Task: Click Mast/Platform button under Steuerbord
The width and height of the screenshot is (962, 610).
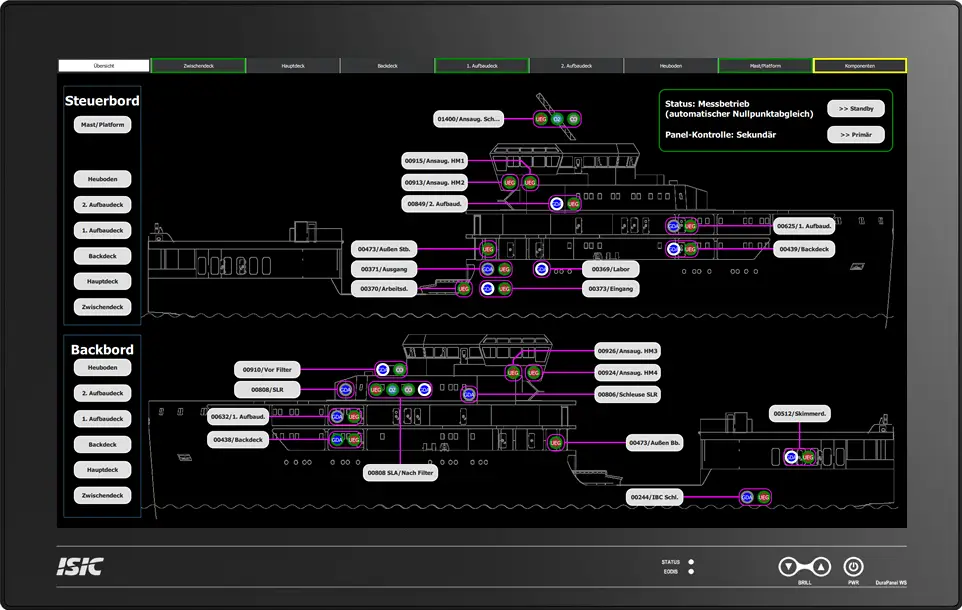Action: tap(102, 125)
